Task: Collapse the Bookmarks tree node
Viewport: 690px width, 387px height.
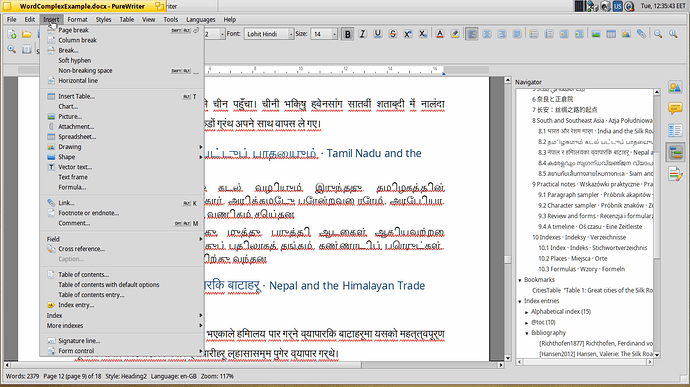Action: (520, 280)
